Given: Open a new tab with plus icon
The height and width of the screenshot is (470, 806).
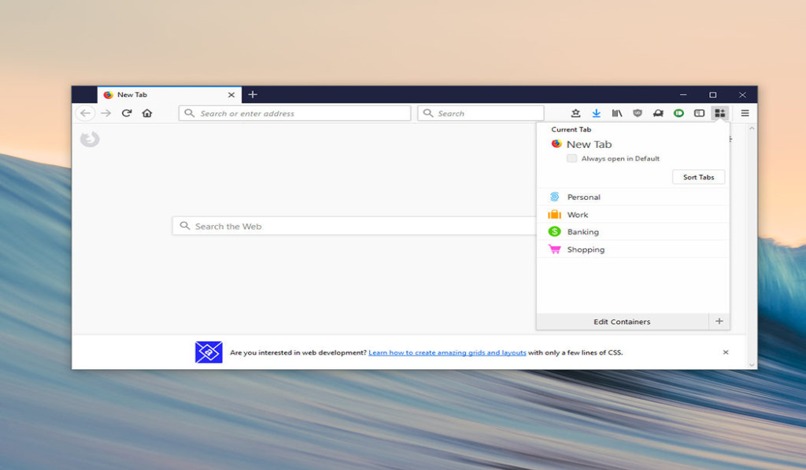Looking at the screenshot, I should click(x=252, y=95).
